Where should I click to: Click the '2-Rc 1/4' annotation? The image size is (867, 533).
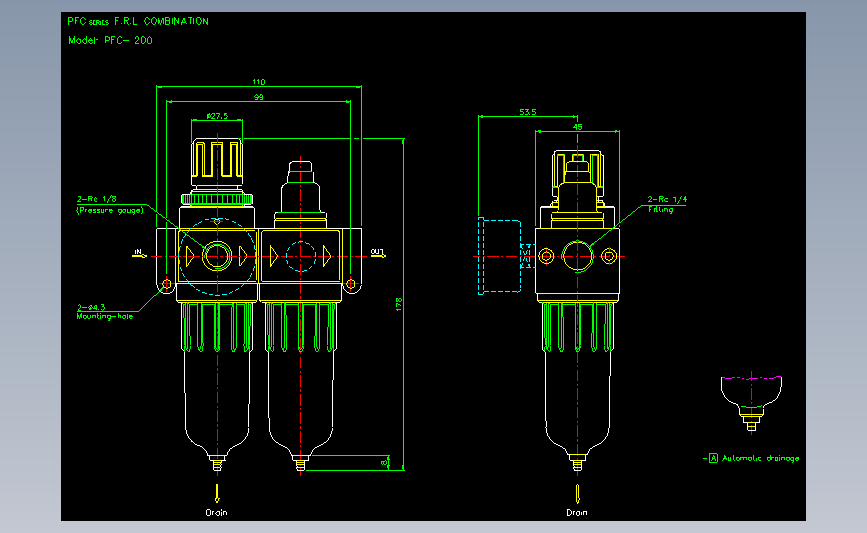tap(667, 199)
